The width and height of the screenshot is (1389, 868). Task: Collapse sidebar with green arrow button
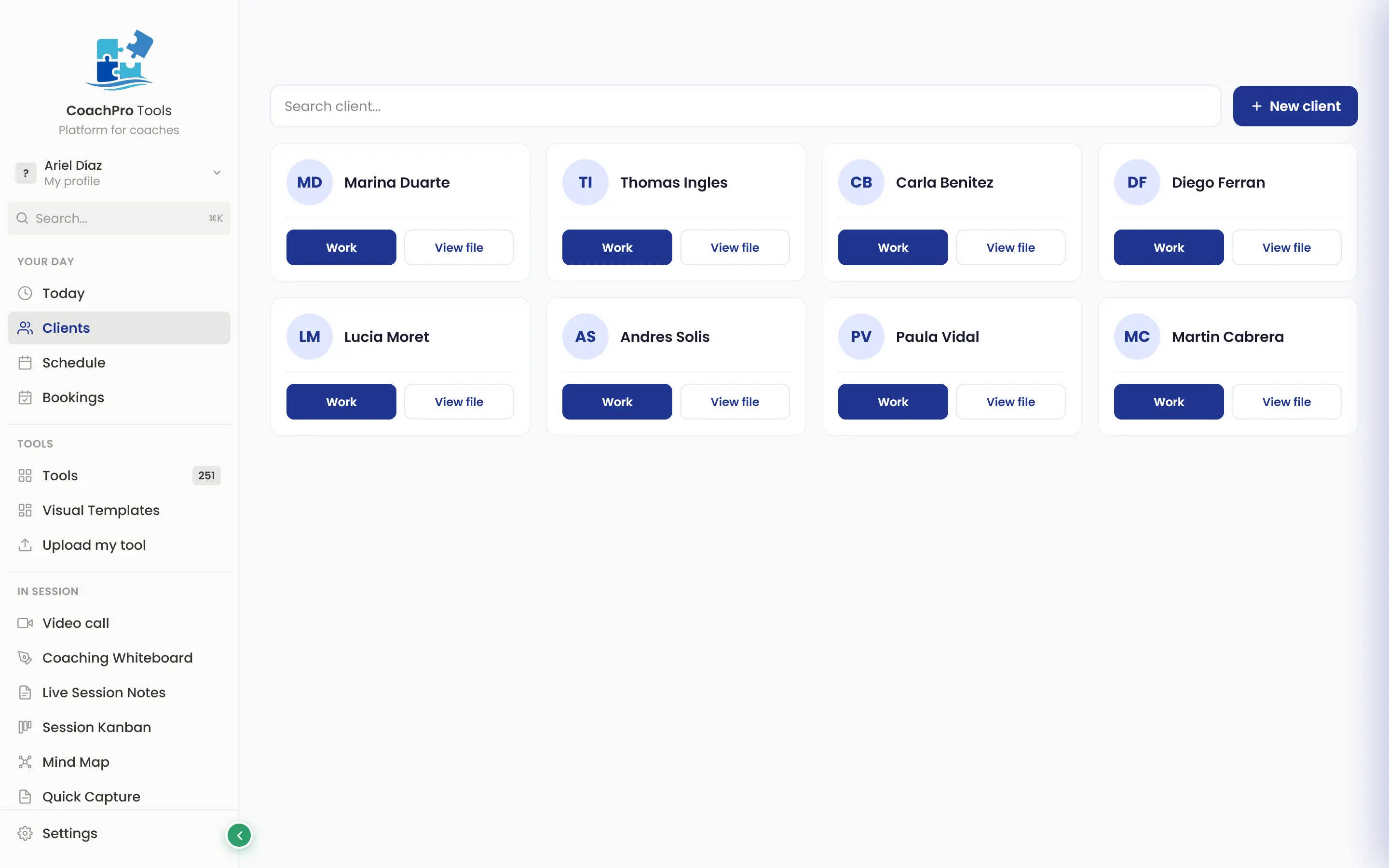click(x=239, y=835)
